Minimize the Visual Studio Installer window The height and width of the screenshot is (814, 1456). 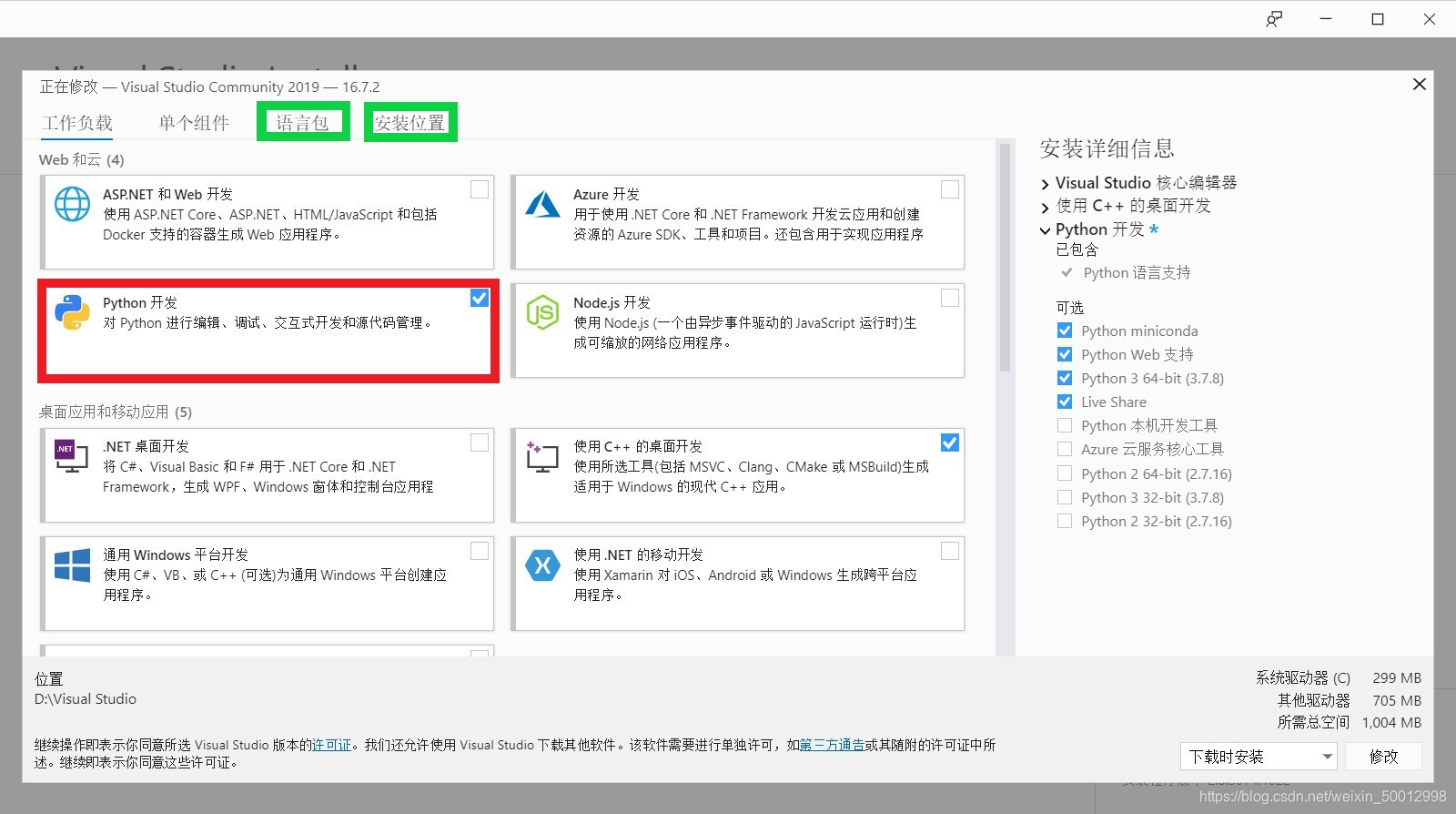pos(1326,19)
